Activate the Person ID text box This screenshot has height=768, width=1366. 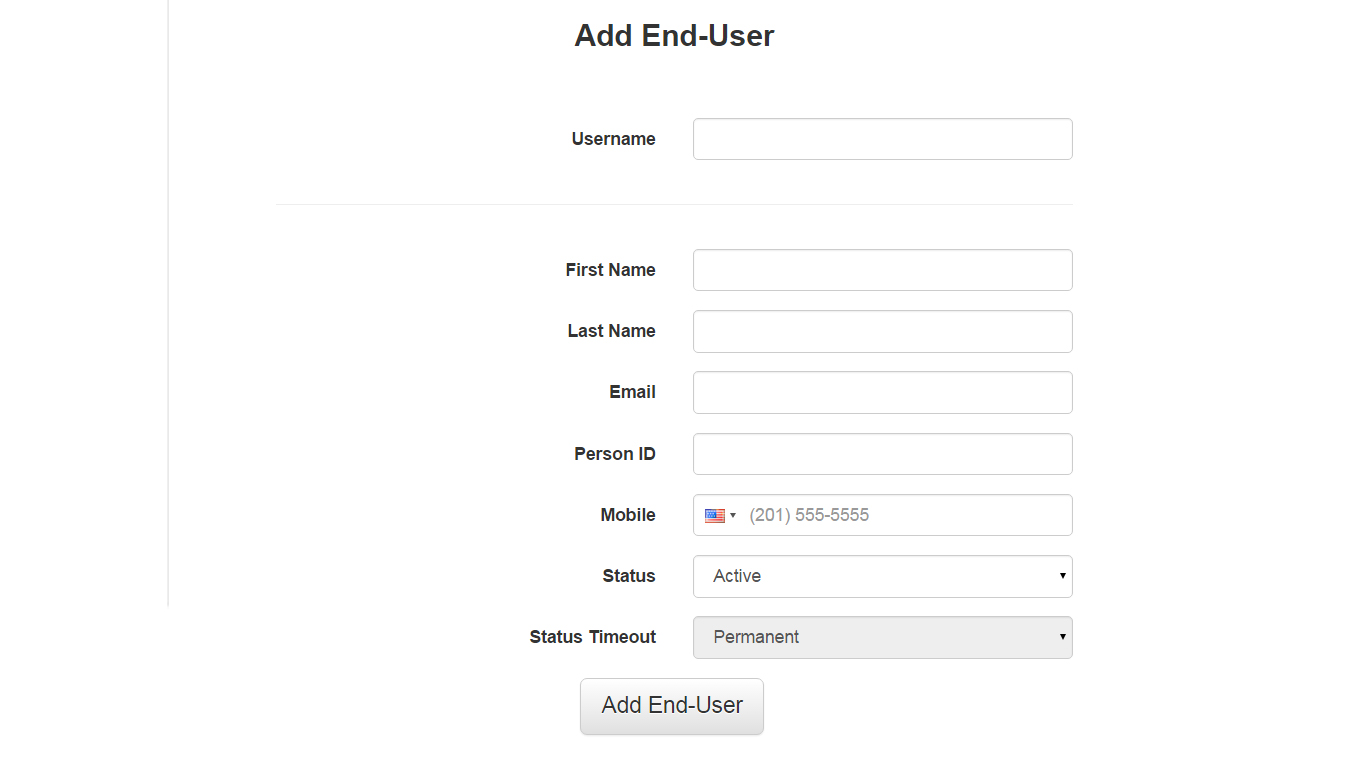(x=882, y=454)
